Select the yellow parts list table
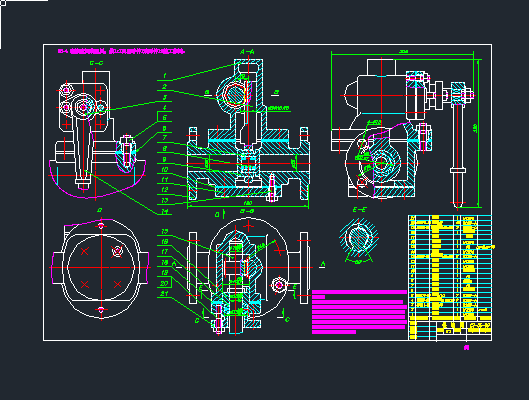This screenshot has height=400, width=529. (450, 268)
